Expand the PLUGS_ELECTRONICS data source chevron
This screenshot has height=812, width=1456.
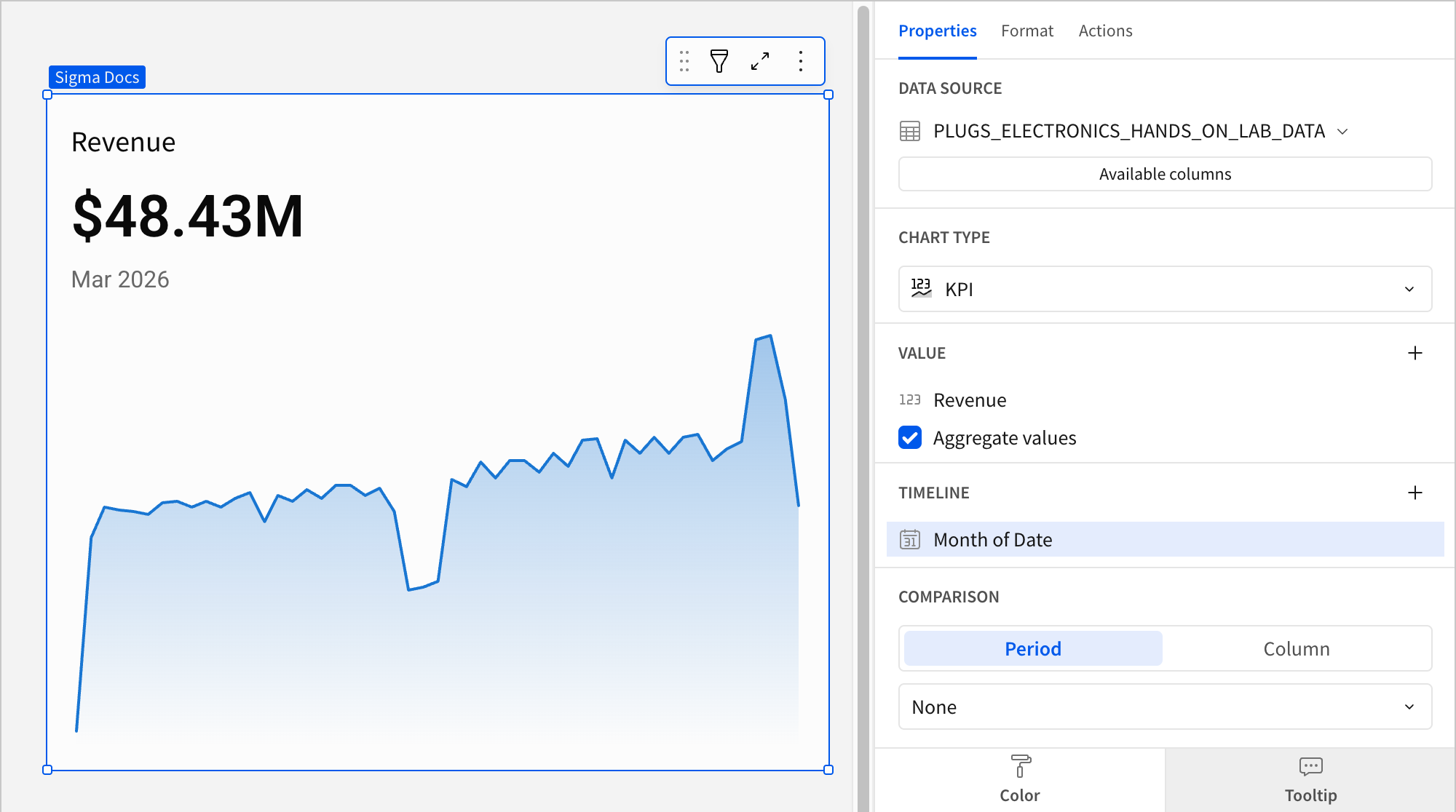coord(1343,132)
